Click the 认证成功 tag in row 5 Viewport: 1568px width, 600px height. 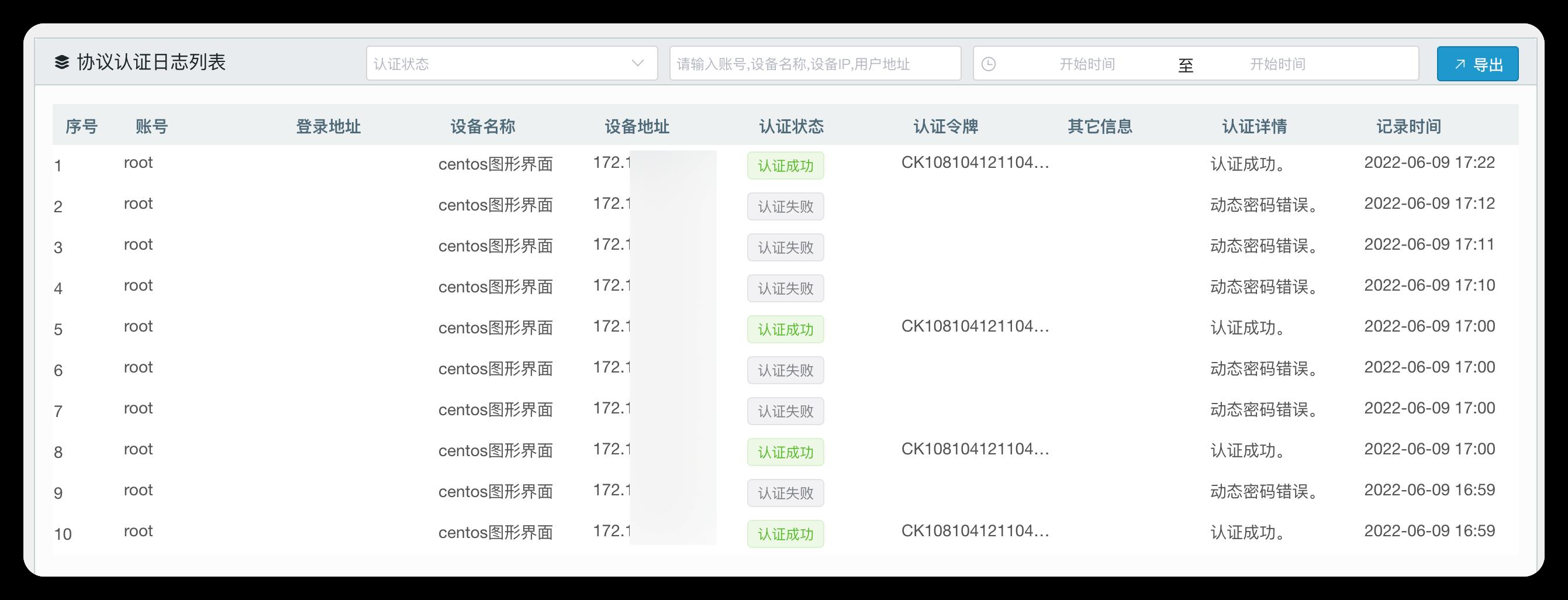click(785, 330)
